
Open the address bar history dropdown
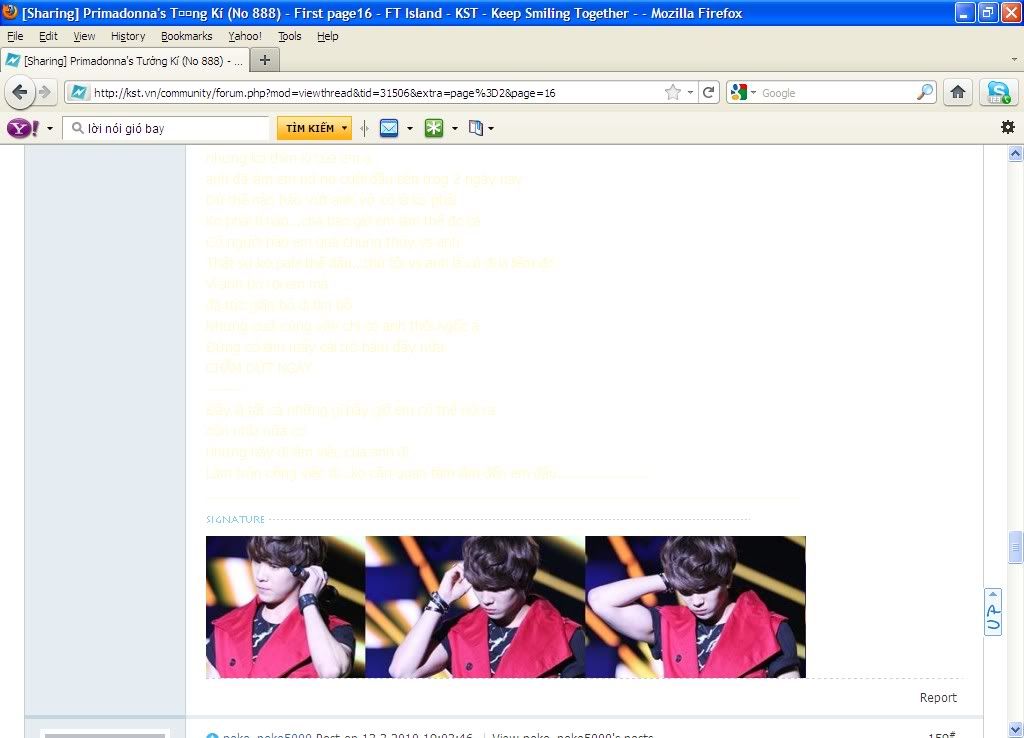pos(690,93)
